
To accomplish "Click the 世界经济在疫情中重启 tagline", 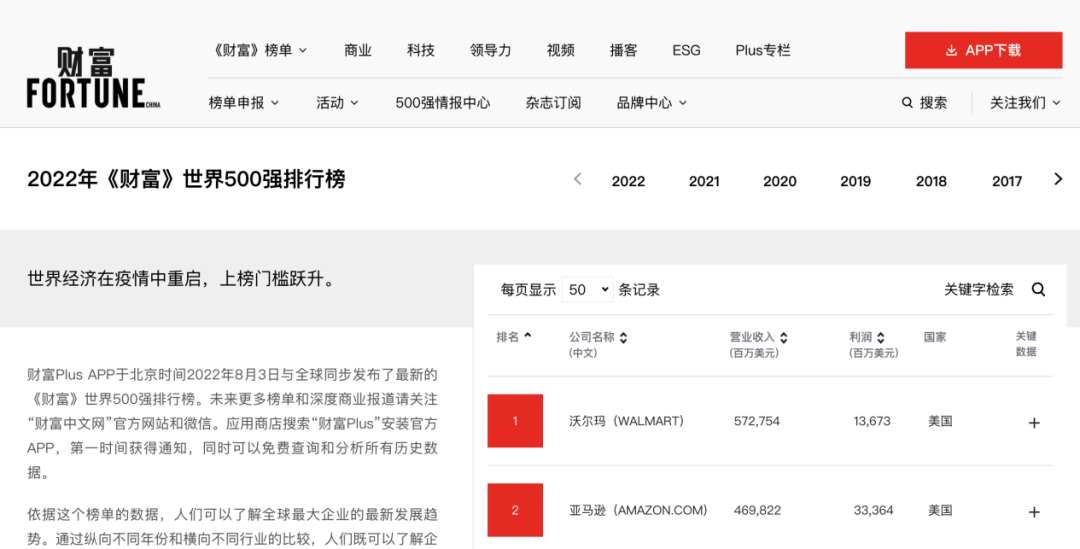I will pyautogui.click(x=181, y=279).
